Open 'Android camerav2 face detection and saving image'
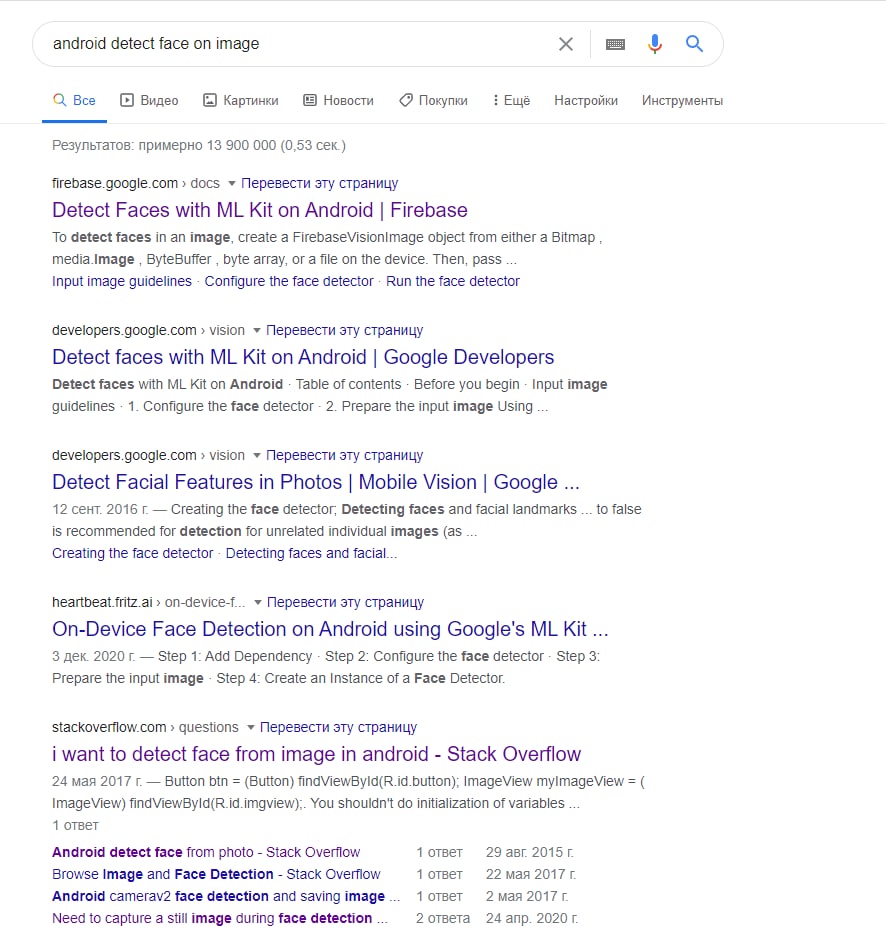 click(226, 896)
